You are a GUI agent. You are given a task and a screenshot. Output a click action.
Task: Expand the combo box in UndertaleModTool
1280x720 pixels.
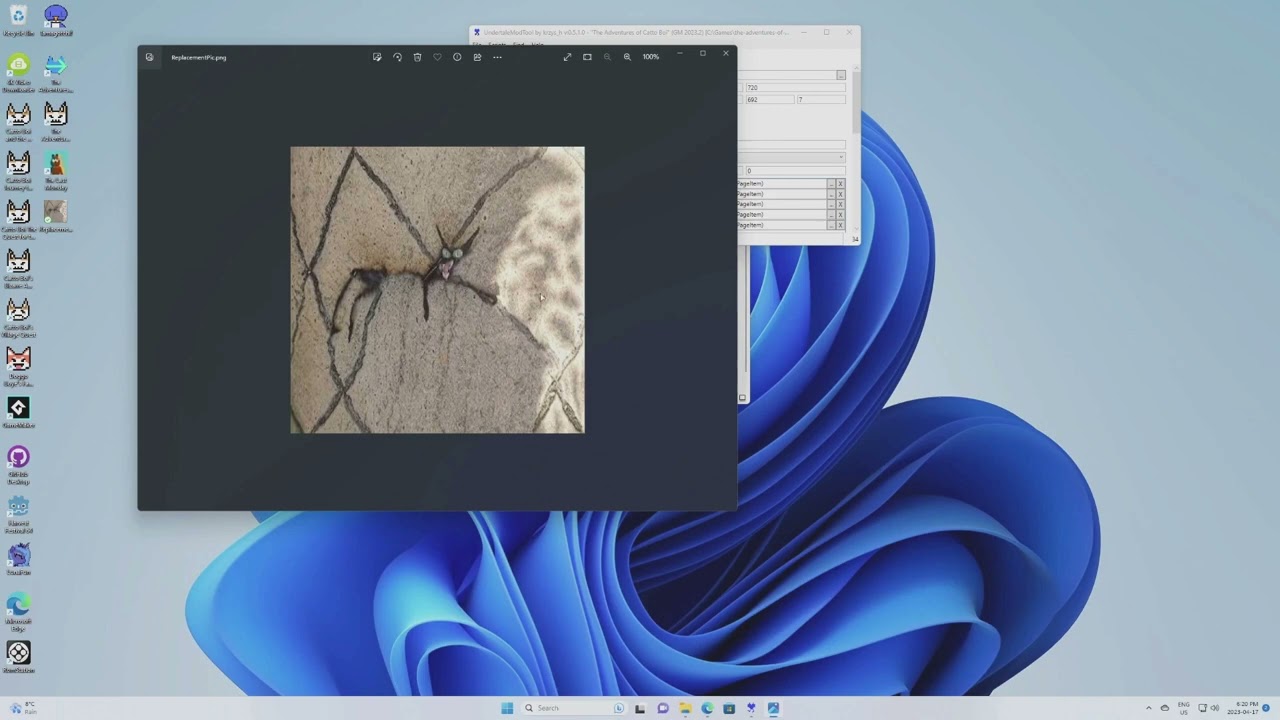point(841,158)
